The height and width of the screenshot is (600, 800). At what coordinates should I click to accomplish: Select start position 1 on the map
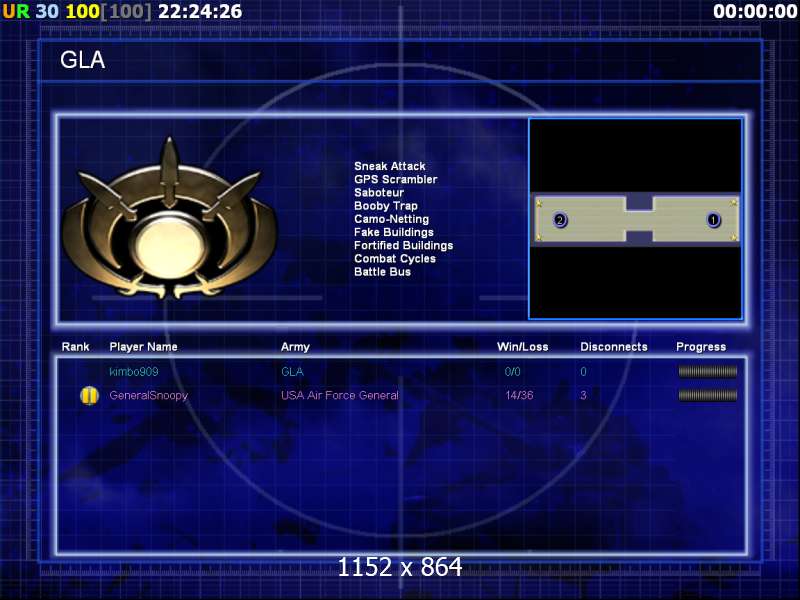713,220
